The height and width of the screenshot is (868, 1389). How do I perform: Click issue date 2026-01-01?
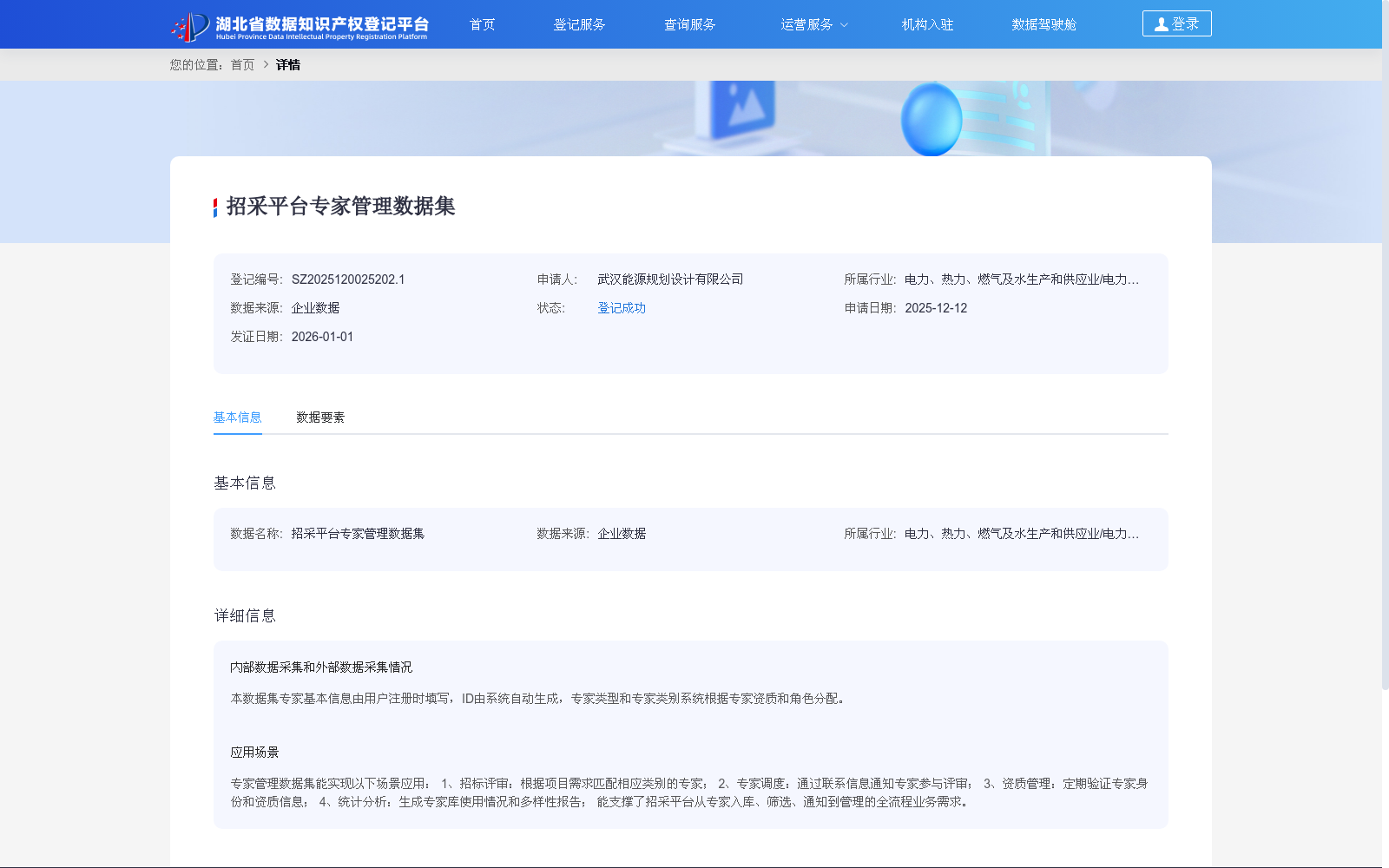322,337
